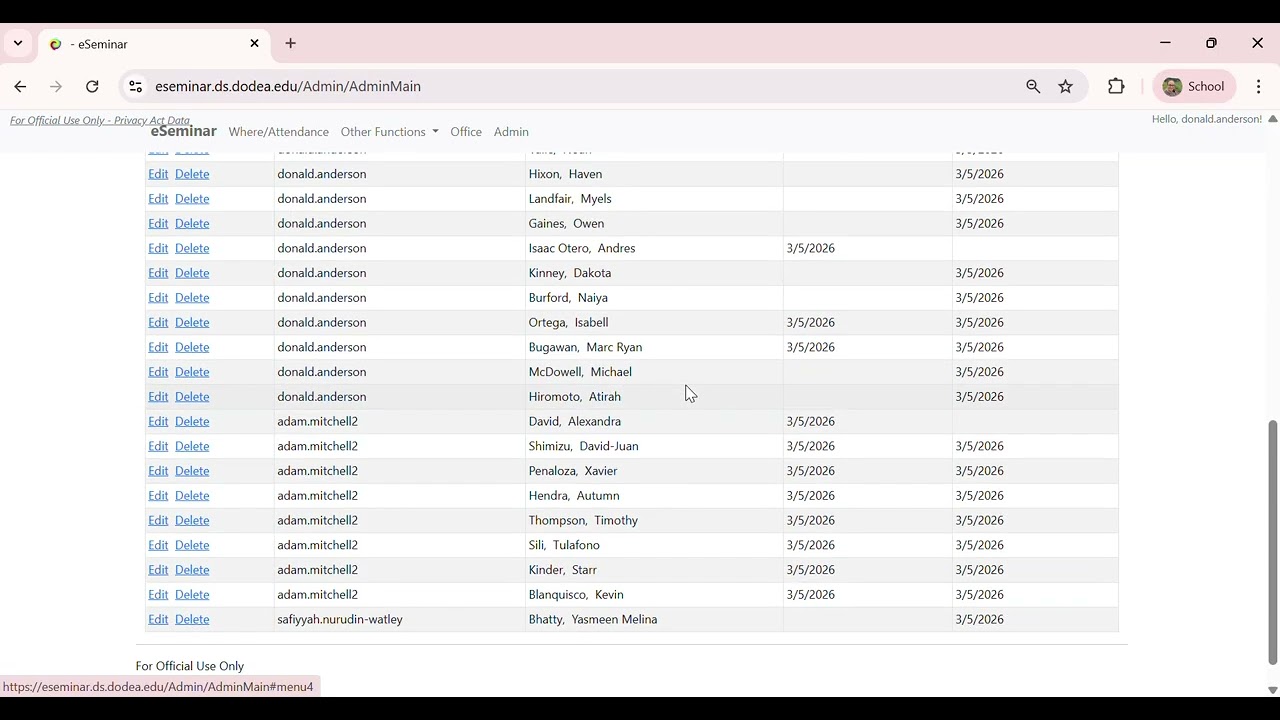This screenshot has height=720, width=1280.
Task: Open the Office menu item
Action: coord(466,132)
